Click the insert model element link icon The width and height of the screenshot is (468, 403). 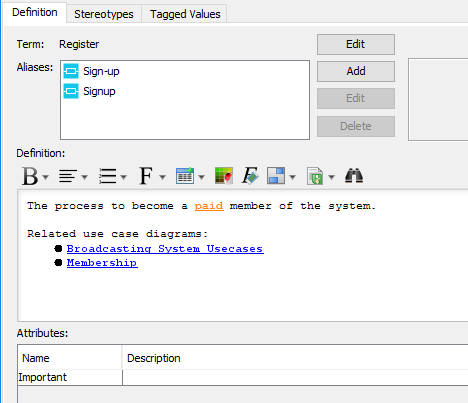pos(315,176)
